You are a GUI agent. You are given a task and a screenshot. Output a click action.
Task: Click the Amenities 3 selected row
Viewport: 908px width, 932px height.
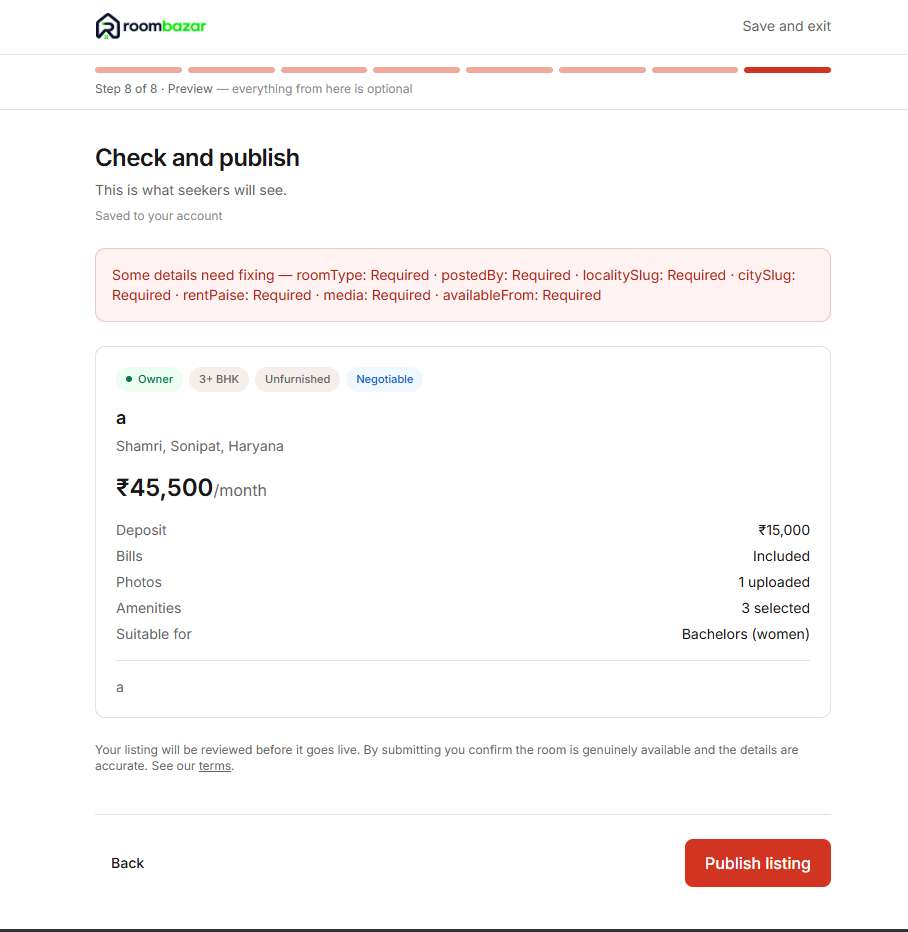coord(463,609)
